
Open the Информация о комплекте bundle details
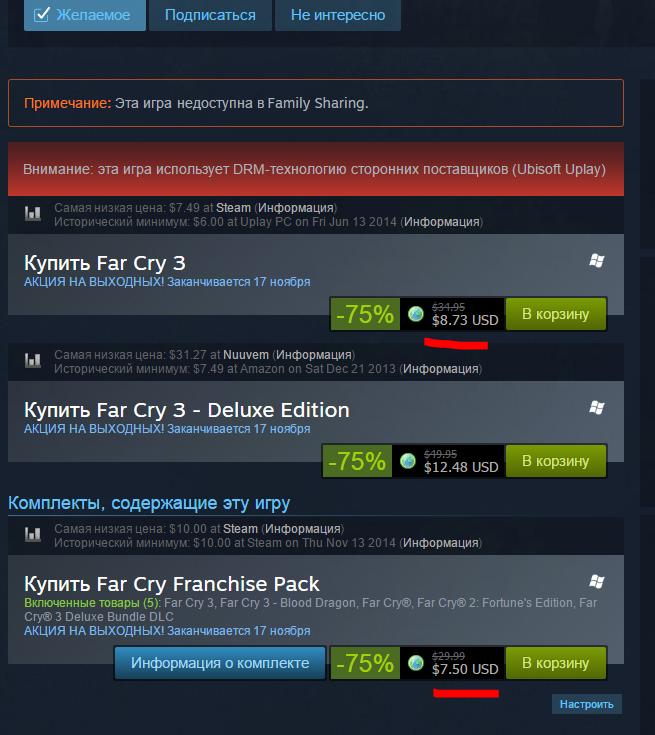tap(220, 663)
